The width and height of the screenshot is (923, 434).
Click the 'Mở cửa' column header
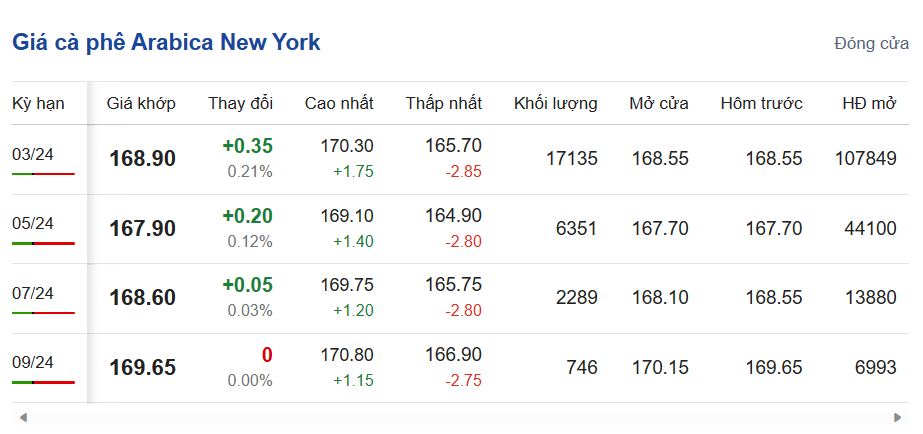pos(658,103)
